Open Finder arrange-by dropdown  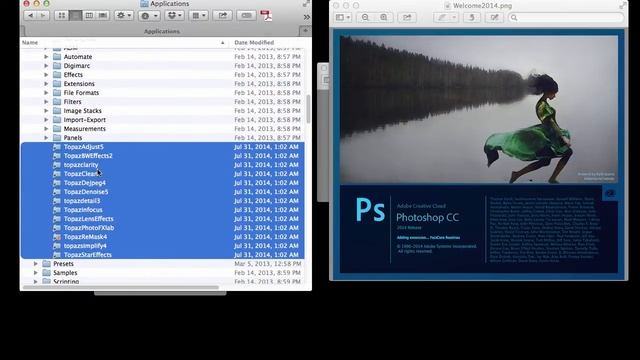[199, 16]
